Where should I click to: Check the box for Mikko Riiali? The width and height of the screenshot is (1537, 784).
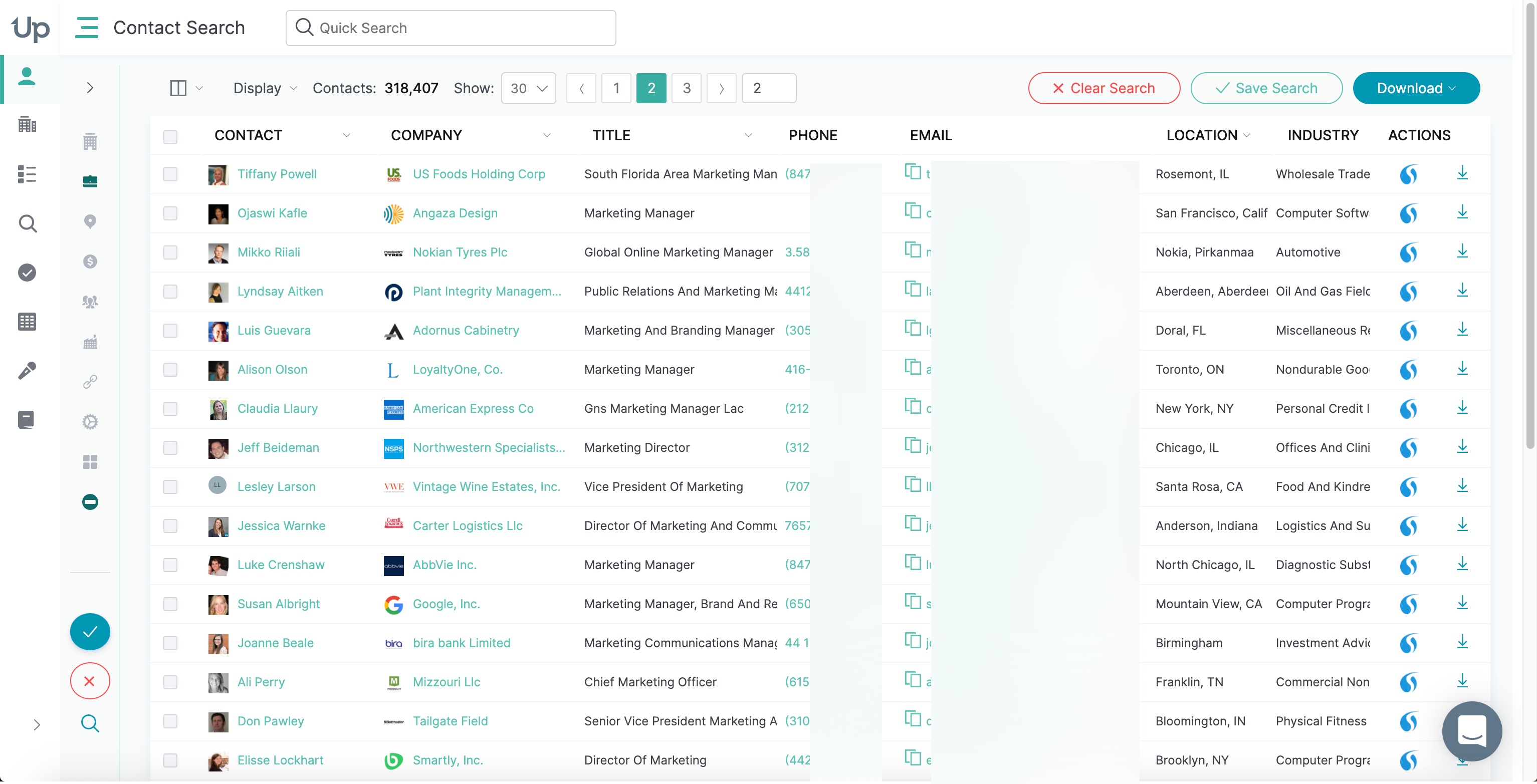[171, 252]
